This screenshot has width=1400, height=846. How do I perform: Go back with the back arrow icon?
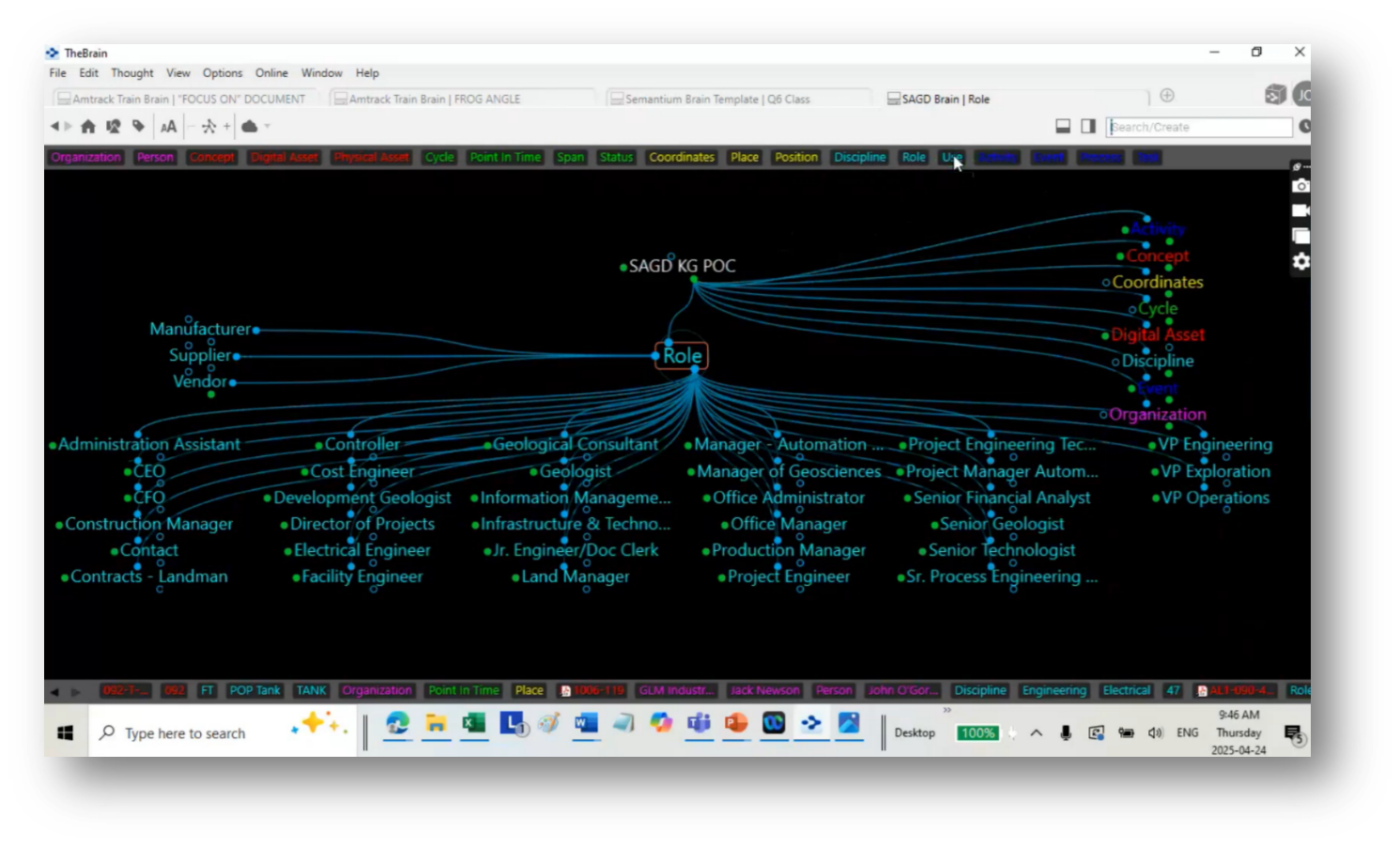[x=54, y=126]
